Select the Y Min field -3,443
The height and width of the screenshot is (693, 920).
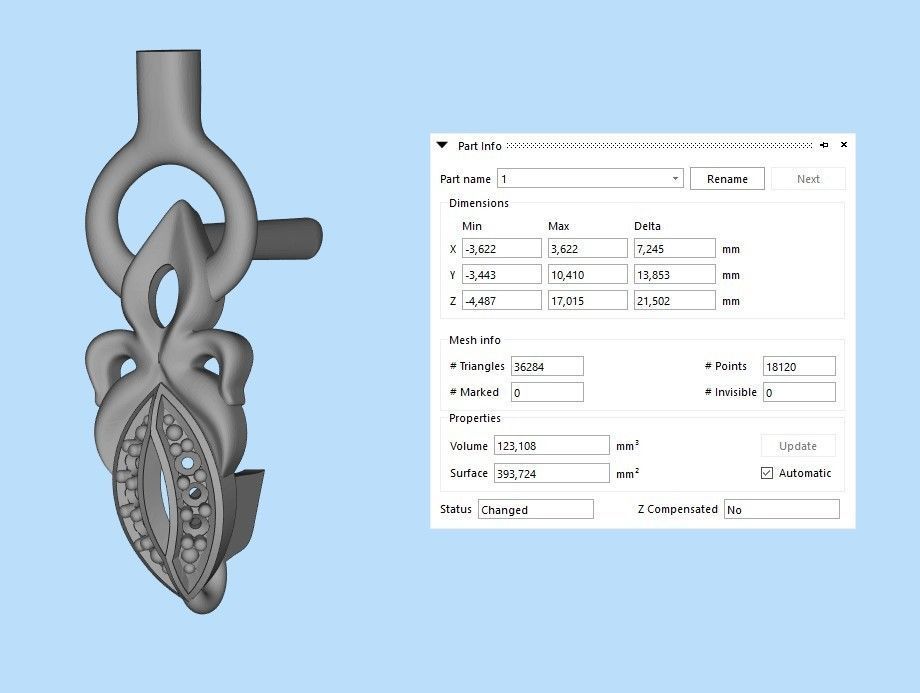pos(502,274)
